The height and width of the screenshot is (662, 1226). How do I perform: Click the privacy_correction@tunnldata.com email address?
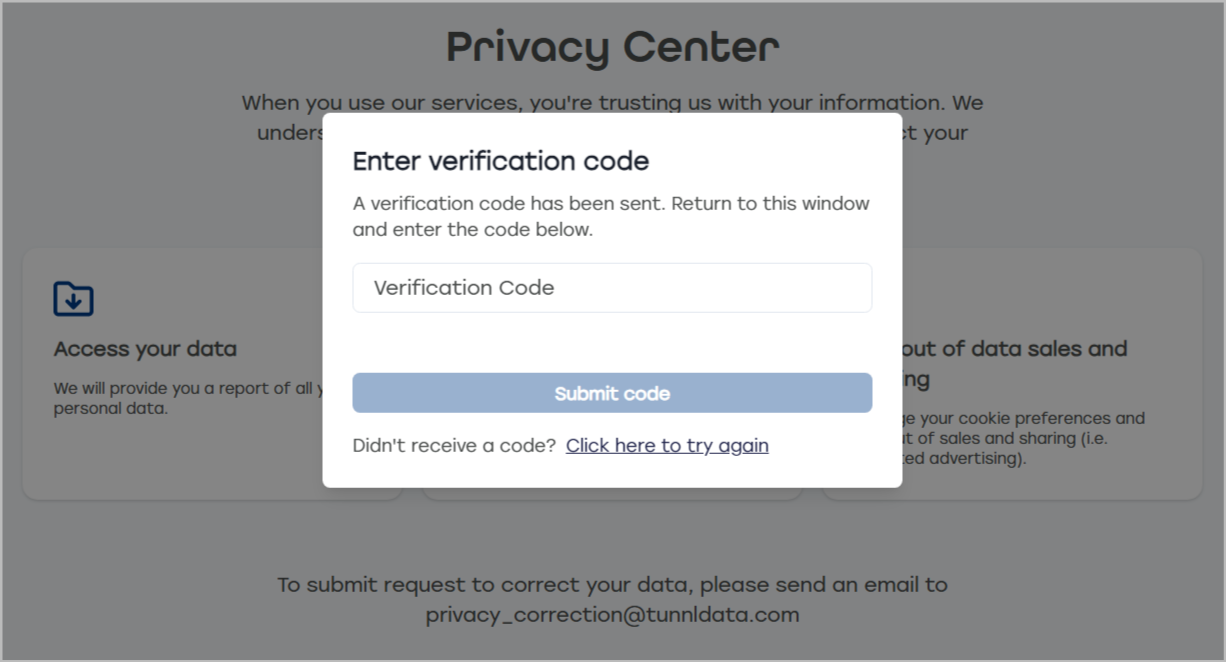[612, 615]
